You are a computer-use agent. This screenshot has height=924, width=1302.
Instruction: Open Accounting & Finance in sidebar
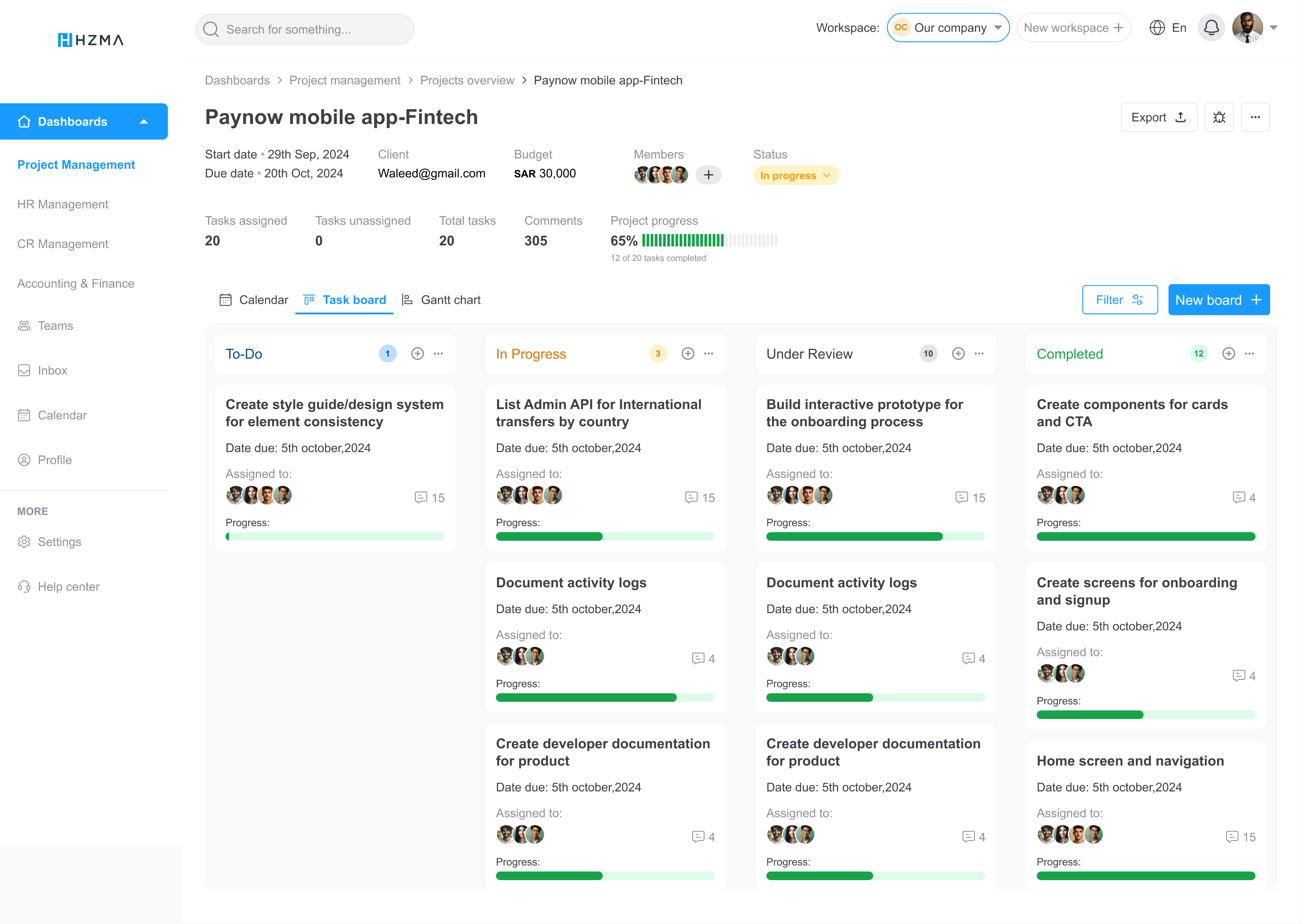point(76,284)
